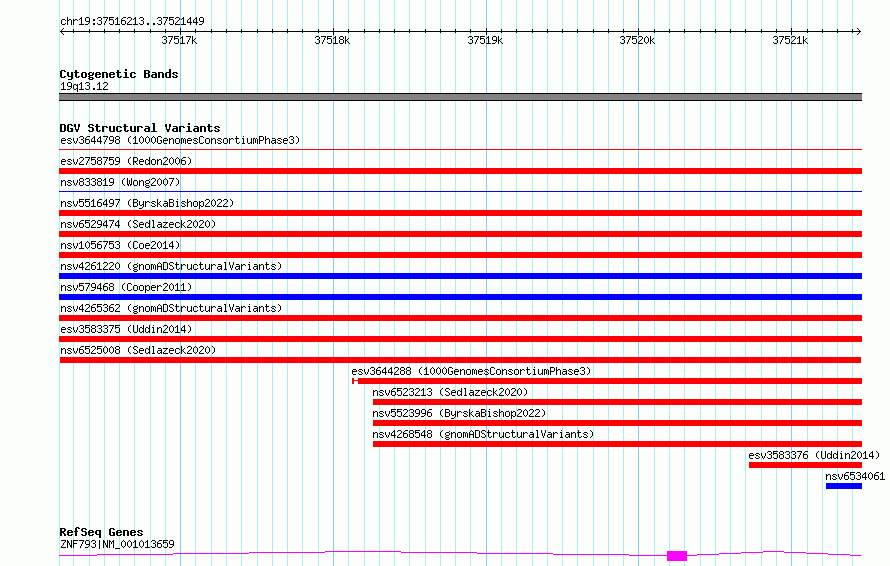This screenshot has height=566, width=890.
Task: Select nsv1056753 (Coe2014) variant label
Action: pyautogui.click(x=120, y=245)
